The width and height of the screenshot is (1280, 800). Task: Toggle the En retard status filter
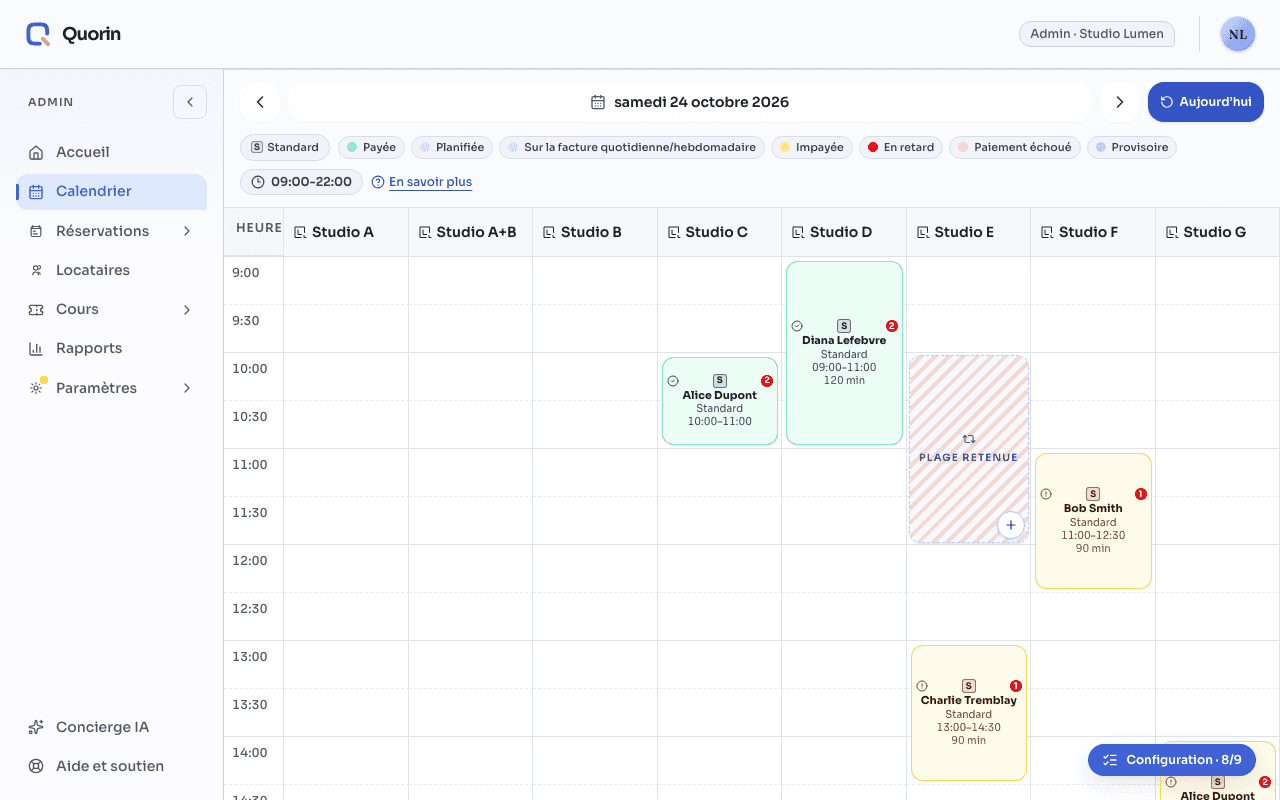pos(901,147)
